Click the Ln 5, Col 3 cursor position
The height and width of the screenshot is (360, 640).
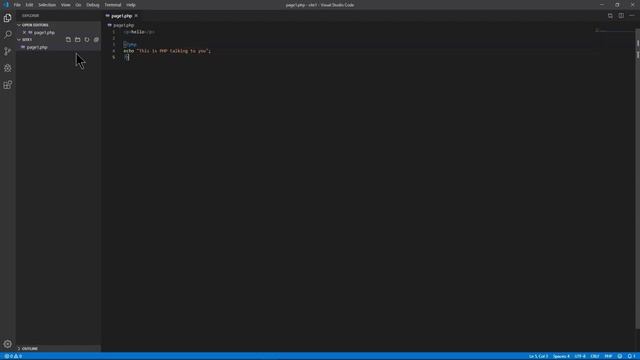point(538,356)
